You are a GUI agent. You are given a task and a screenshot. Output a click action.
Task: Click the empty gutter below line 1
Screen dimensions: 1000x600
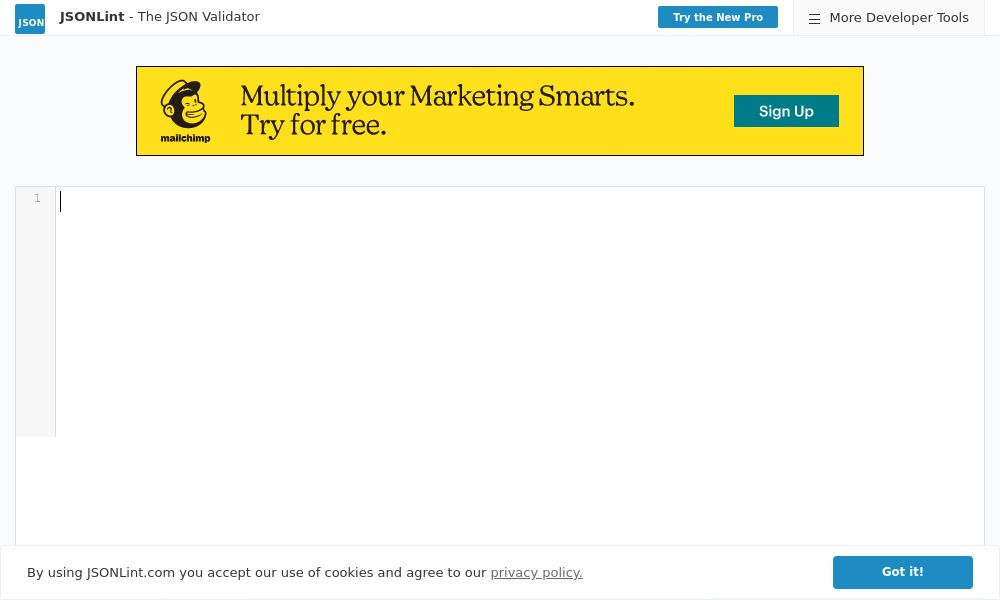coord(35,320)
